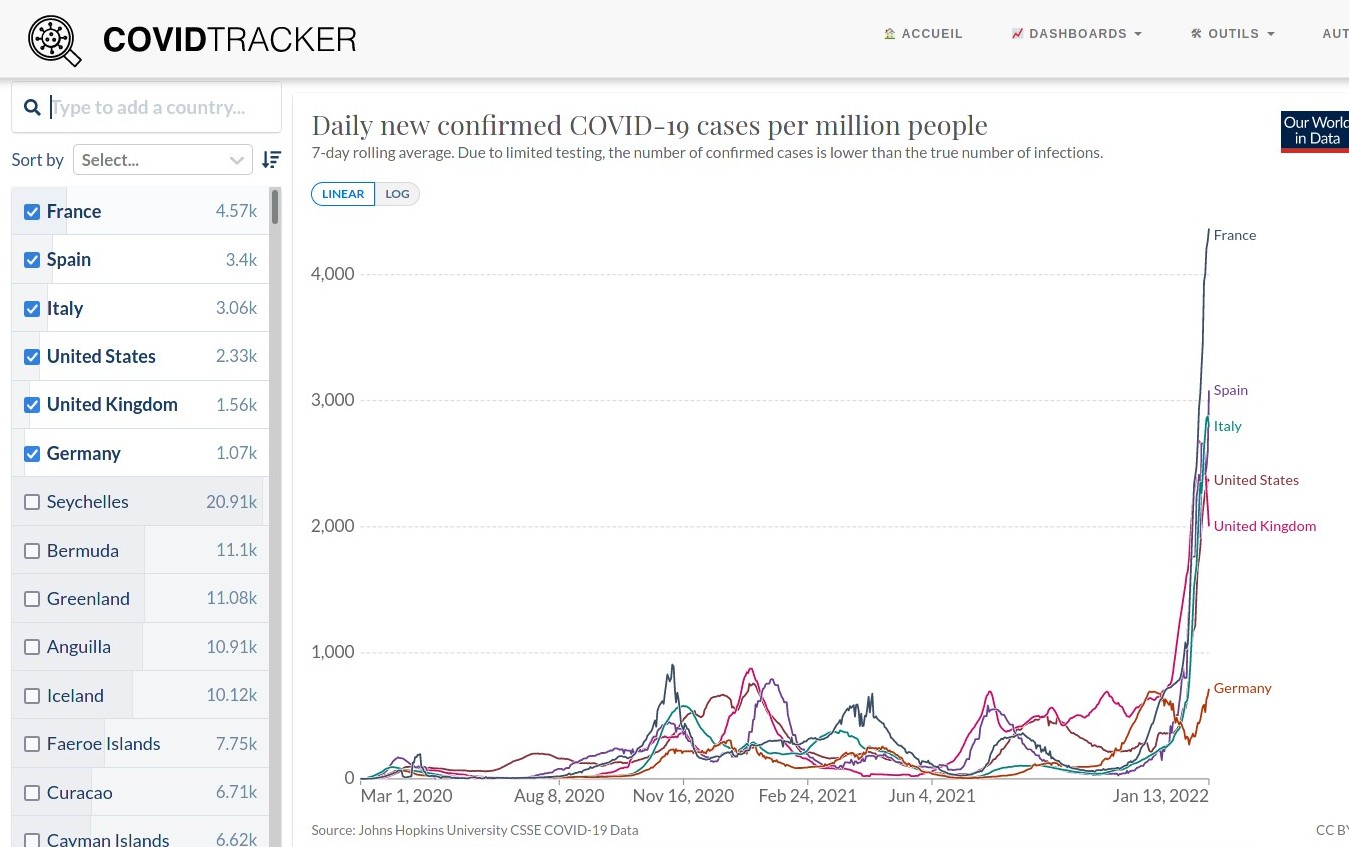Uncheck the Germany checkbox
The height and width of the screenshot is (847, 1349).
coord(32,454)
